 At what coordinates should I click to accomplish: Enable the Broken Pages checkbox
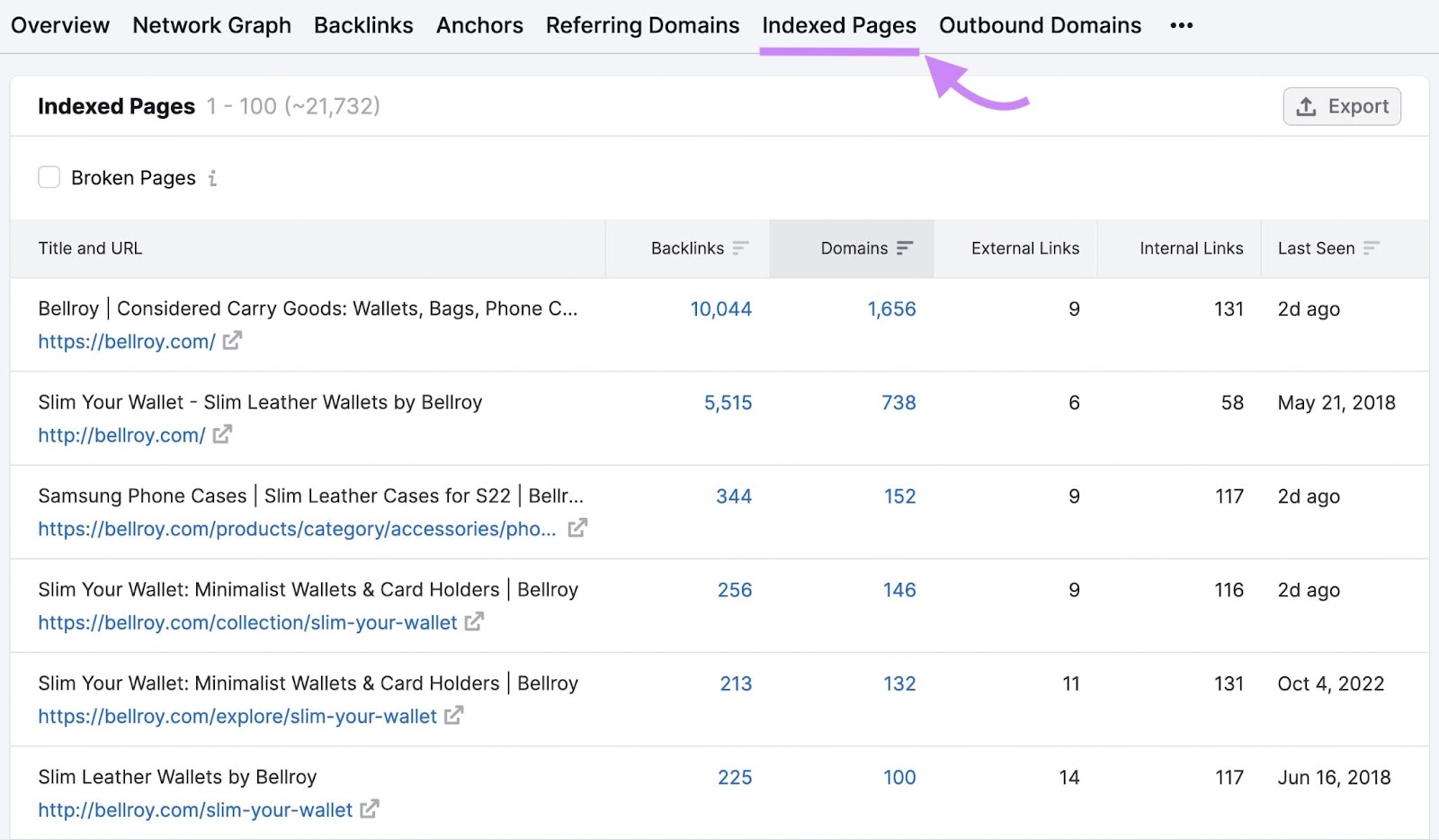[49, 177]
